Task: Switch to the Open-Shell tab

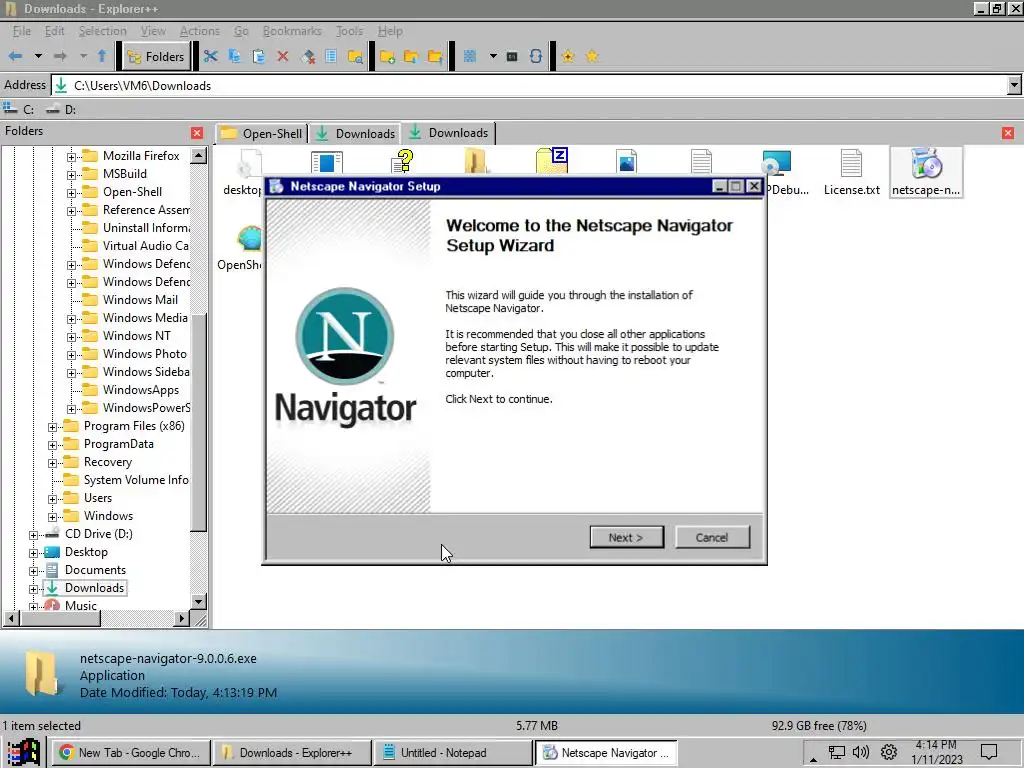Action: (x=262, y=133)
